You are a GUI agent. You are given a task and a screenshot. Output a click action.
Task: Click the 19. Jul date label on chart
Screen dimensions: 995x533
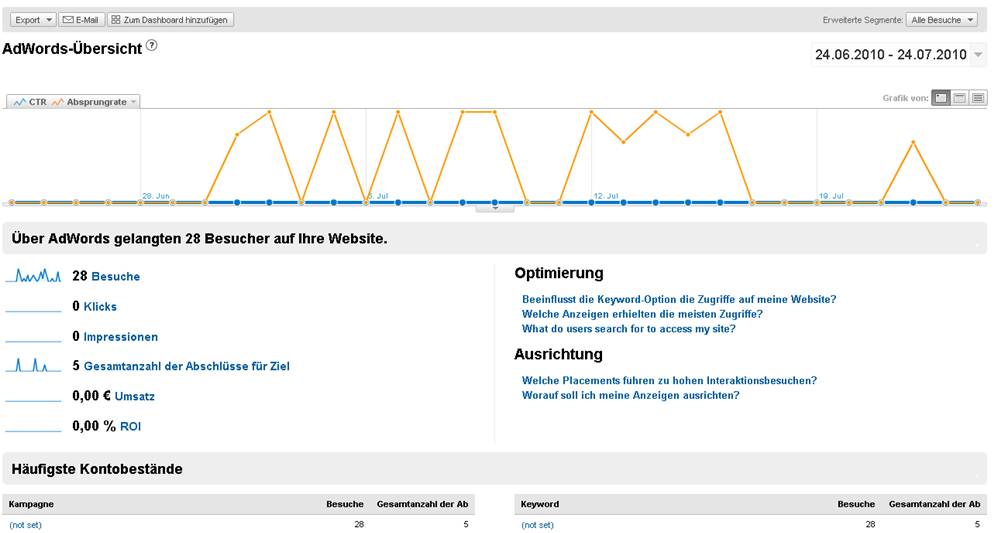coord(831,196)
